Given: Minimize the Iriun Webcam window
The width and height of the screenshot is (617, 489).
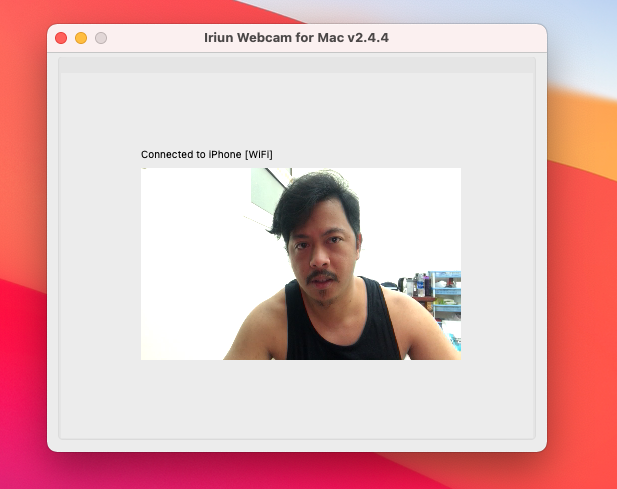Looking at the screenshot, I should (x=81, y=38).
